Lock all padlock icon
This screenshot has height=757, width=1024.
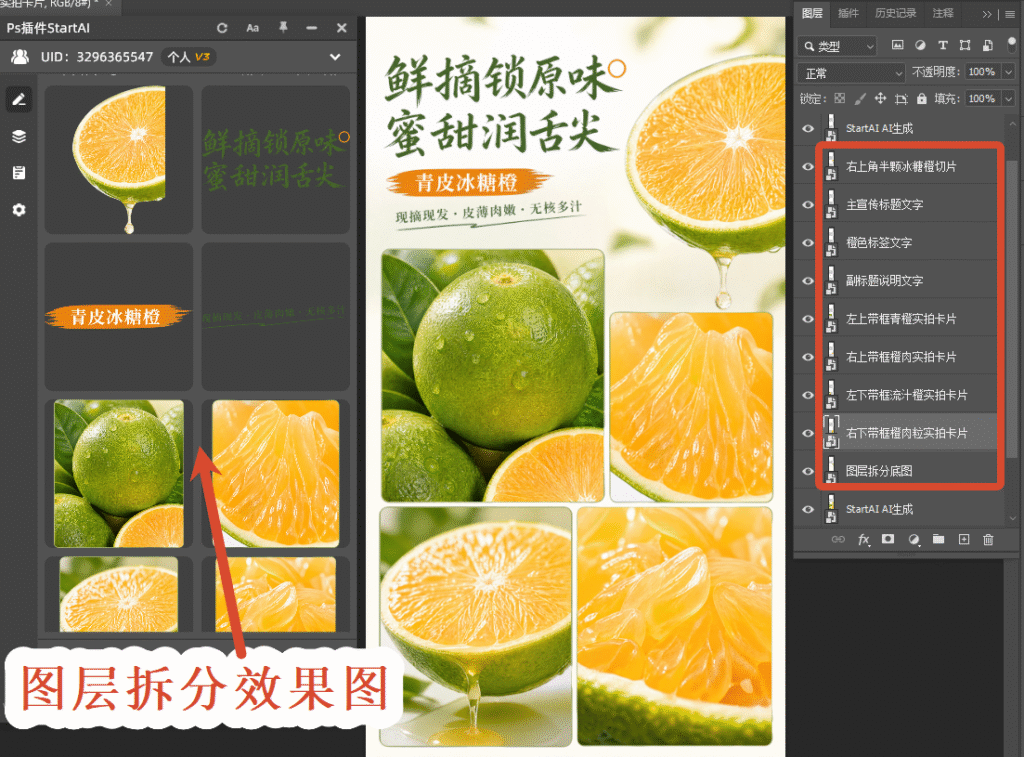[921, 99]
